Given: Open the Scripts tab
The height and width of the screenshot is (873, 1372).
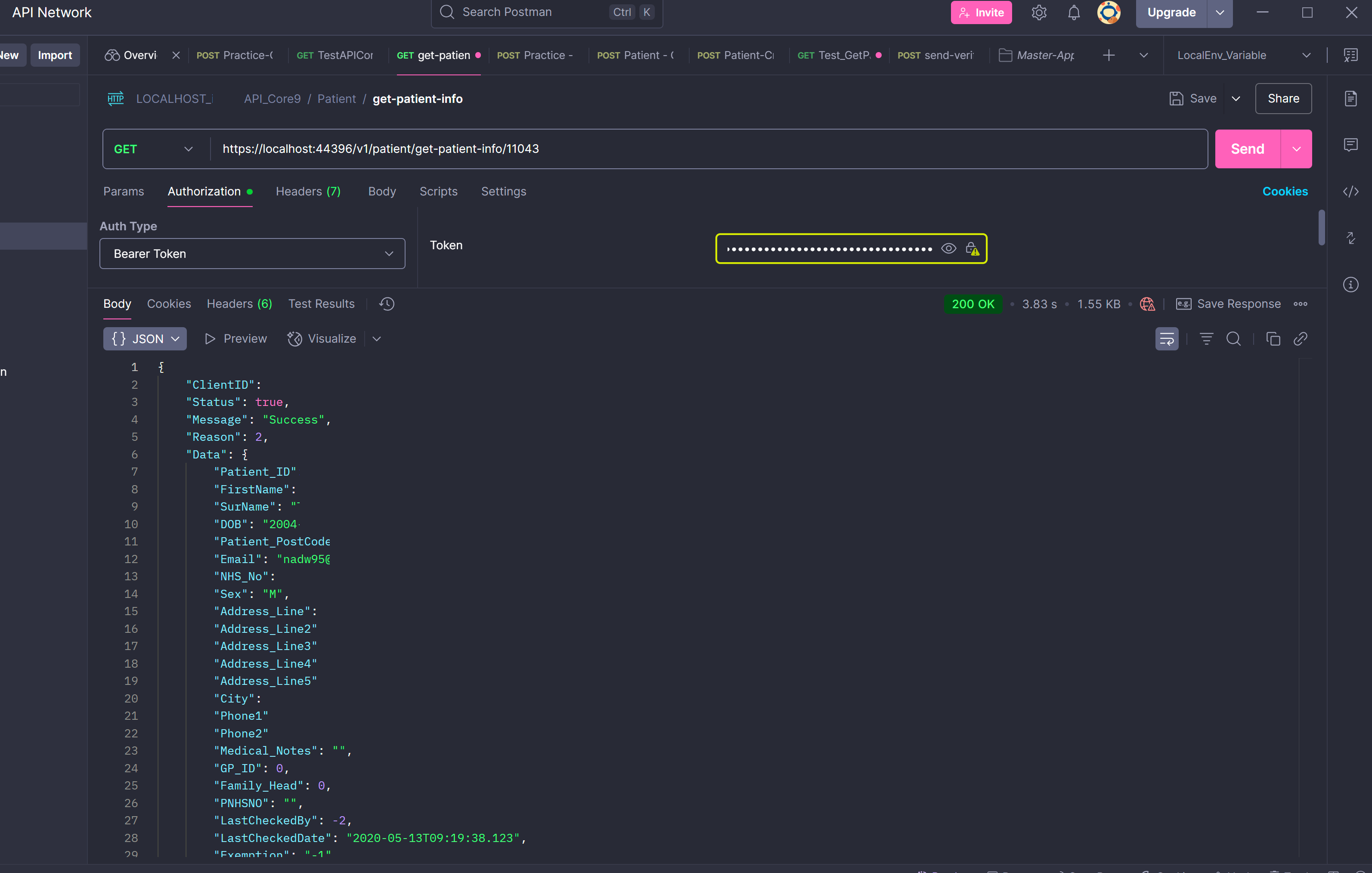Looking at the screenshot, I should click(x=438, y=192).
